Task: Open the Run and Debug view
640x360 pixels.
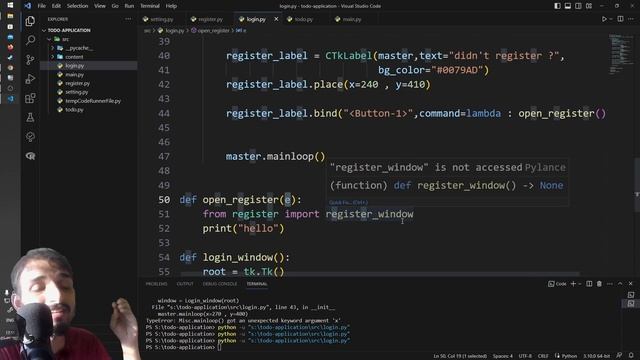Action: click(30, 79)
